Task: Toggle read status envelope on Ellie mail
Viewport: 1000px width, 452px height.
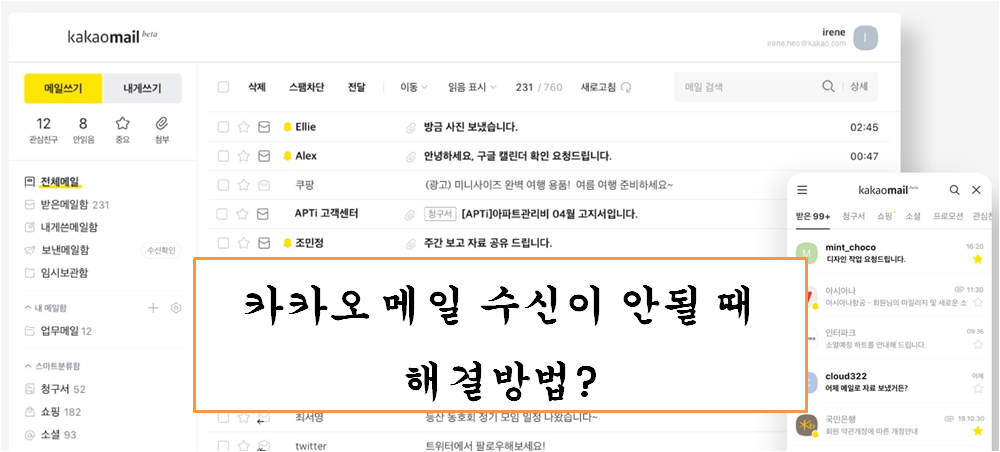Action: pyautogui.click(x=263, y=128)
